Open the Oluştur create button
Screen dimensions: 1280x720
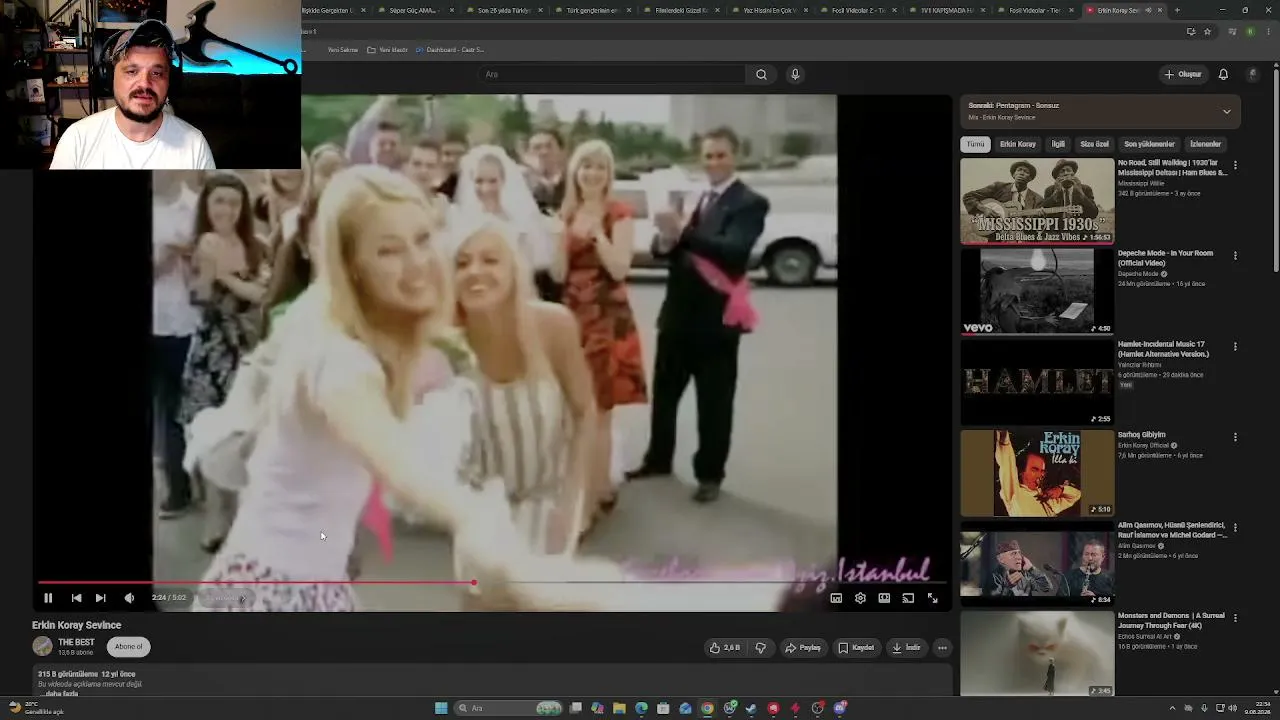pos(1183,74)
